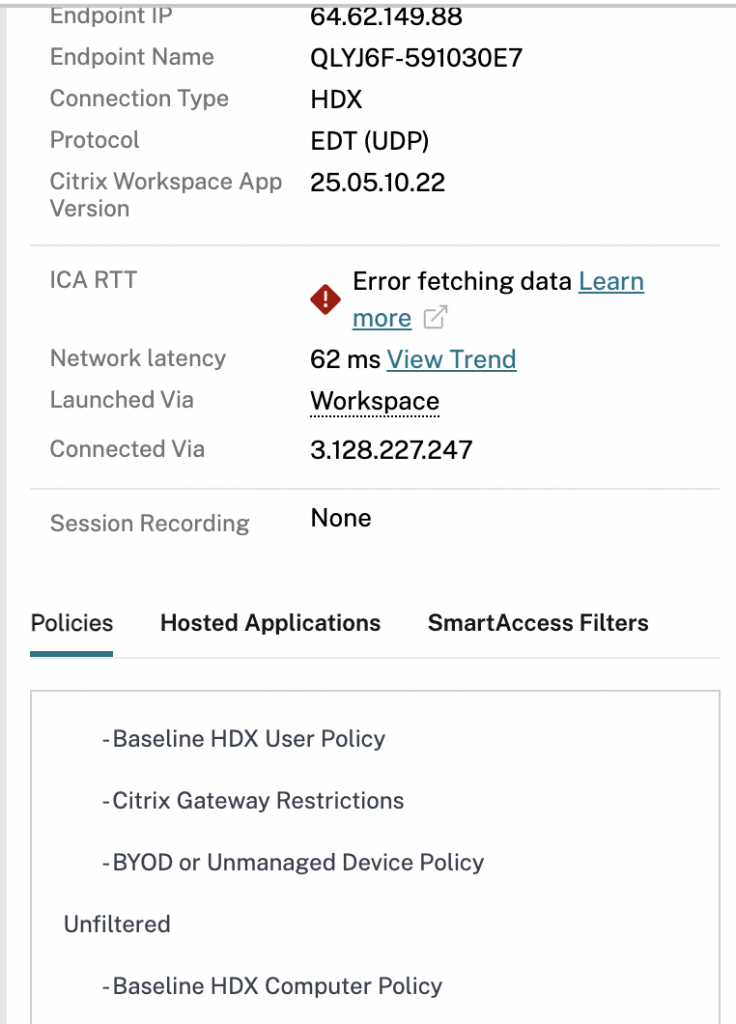Switch to the Hosted Applications tab
This screenshot has height=1024, width=736.
(270, 622)
